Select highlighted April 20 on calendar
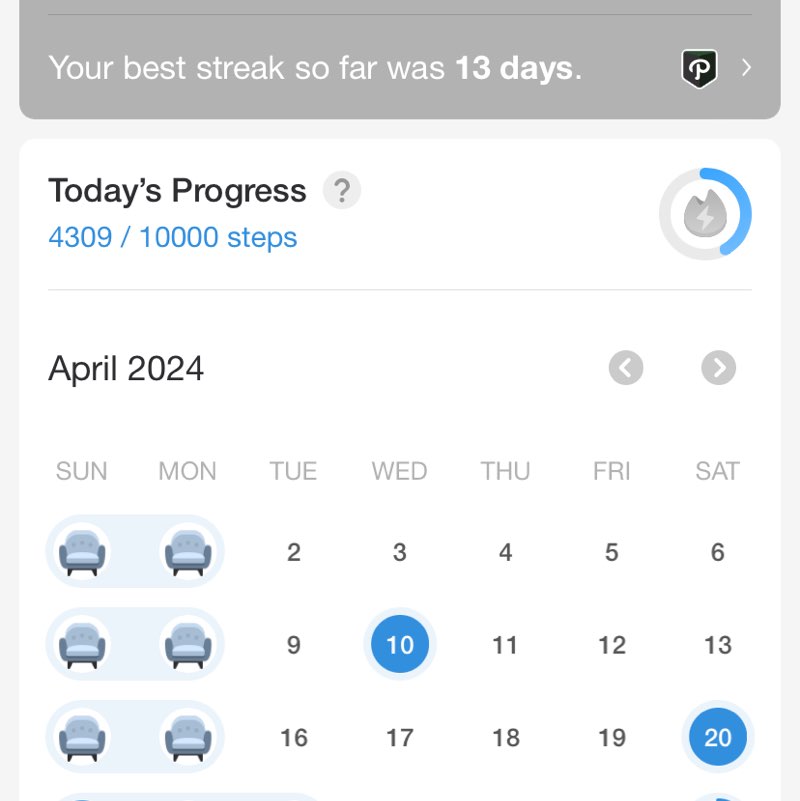Screen dimensions: 800x801 [718, 738]
